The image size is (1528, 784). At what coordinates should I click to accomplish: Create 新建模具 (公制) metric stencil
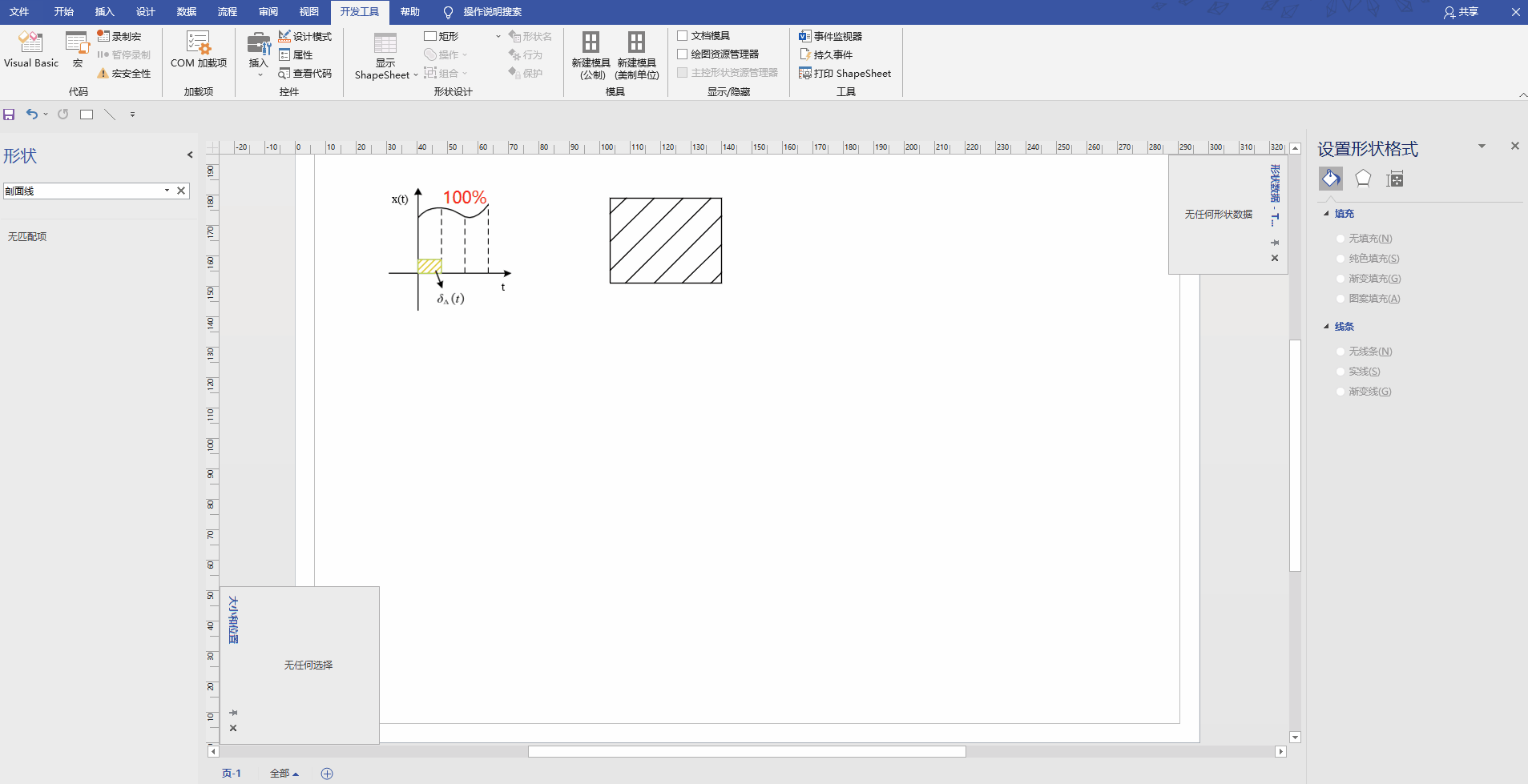pyautogui.click(x=591, y=56)
